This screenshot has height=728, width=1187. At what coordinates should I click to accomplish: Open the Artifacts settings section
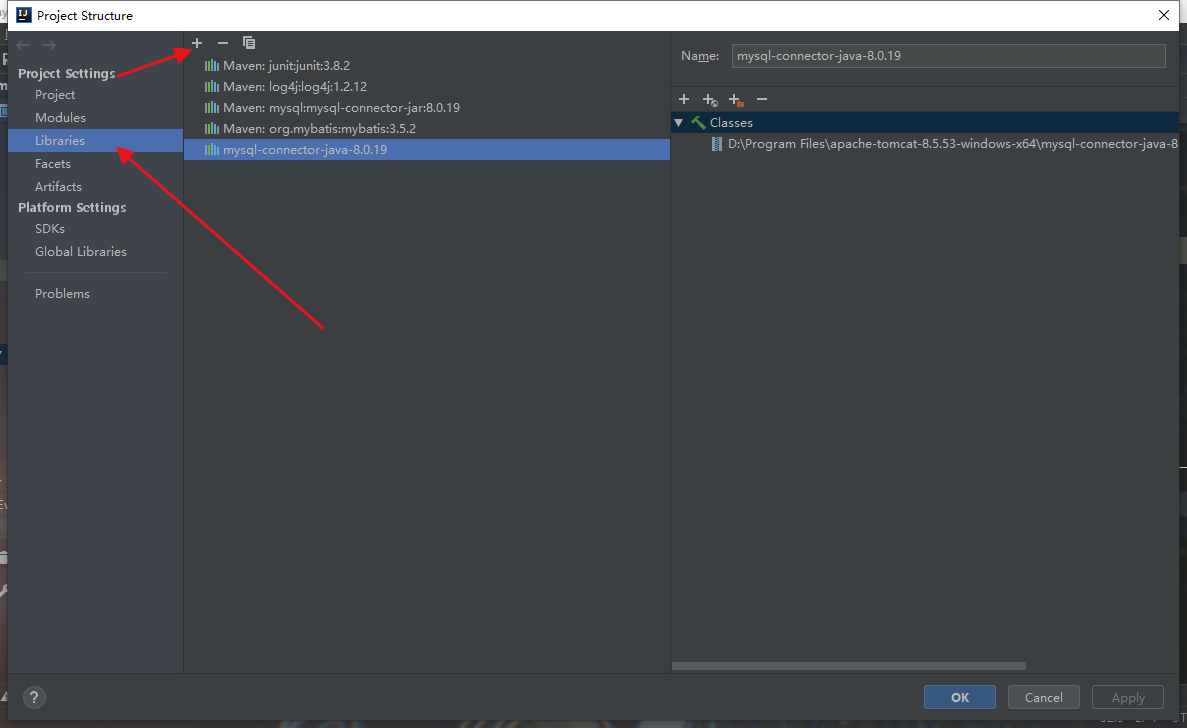point(58,186)
